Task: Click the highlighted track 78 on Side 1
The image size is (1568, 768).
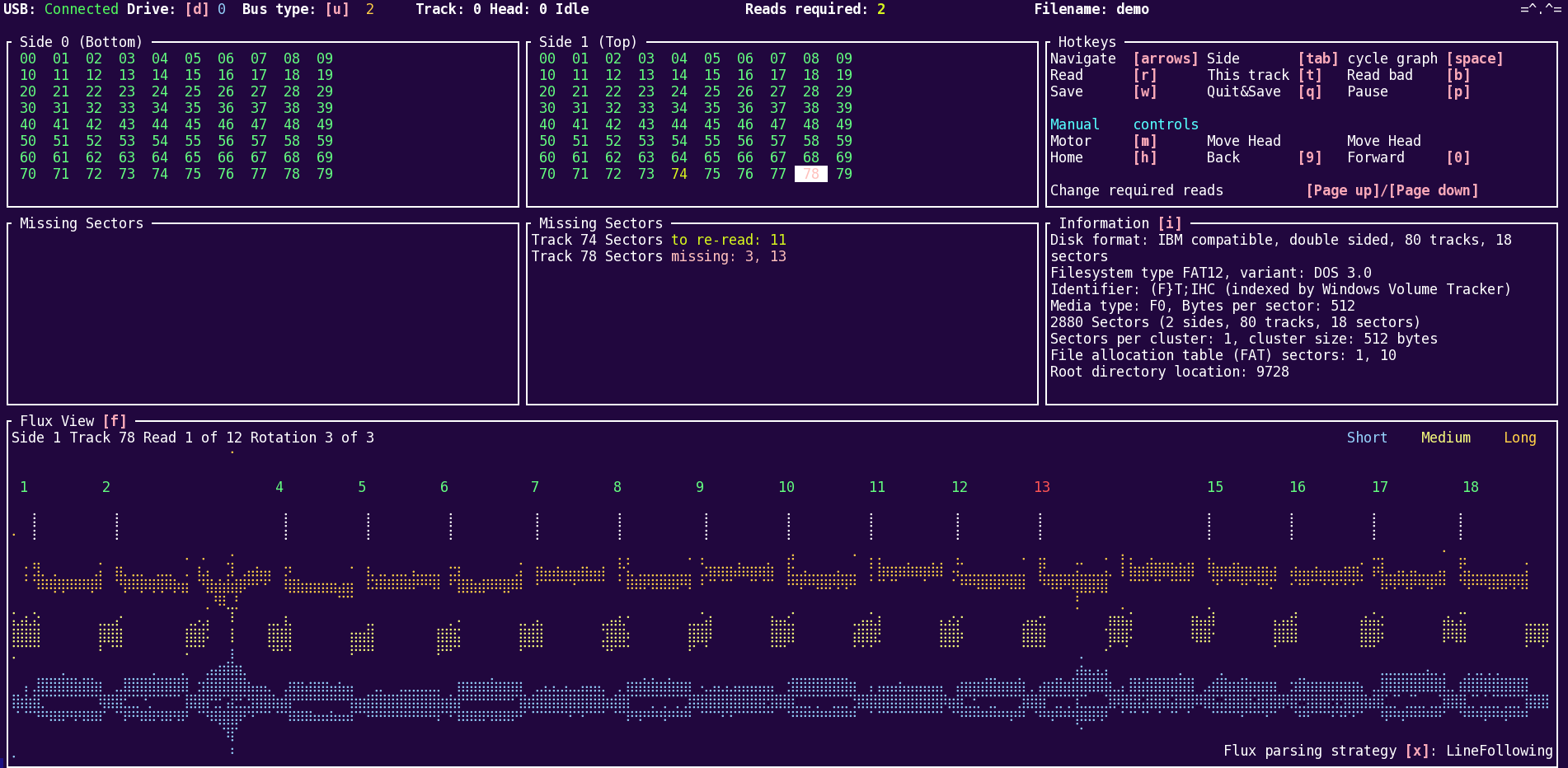Action: (811, 174)
